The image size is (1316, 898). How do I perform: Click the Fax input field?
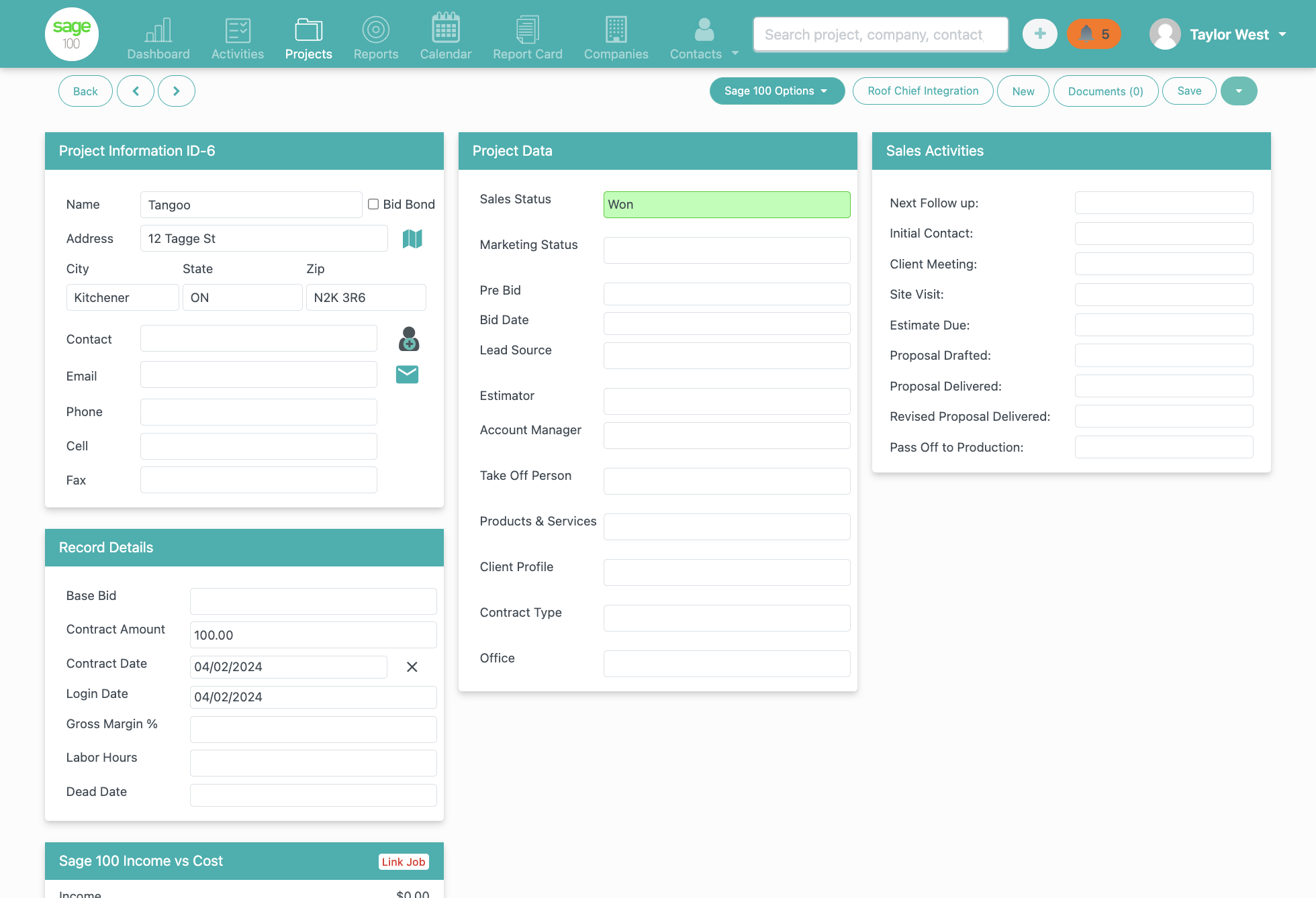click(x=258, y=480)
